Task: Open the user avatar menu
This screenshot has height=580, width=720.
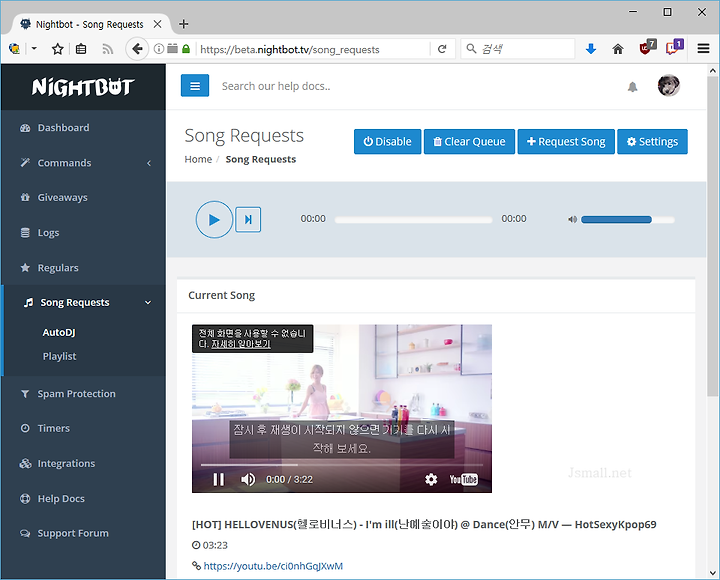Action: (x=668, y=85)
